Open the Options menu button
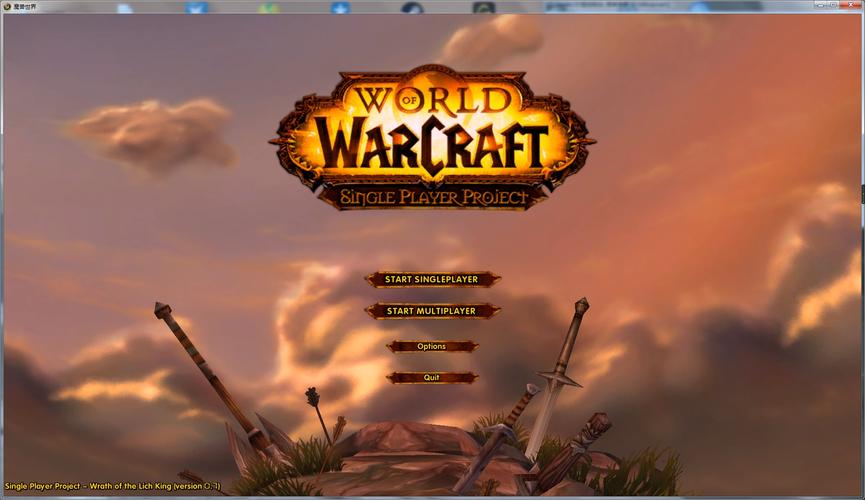Screen dimensions: 865x500 tap(432, 347)
